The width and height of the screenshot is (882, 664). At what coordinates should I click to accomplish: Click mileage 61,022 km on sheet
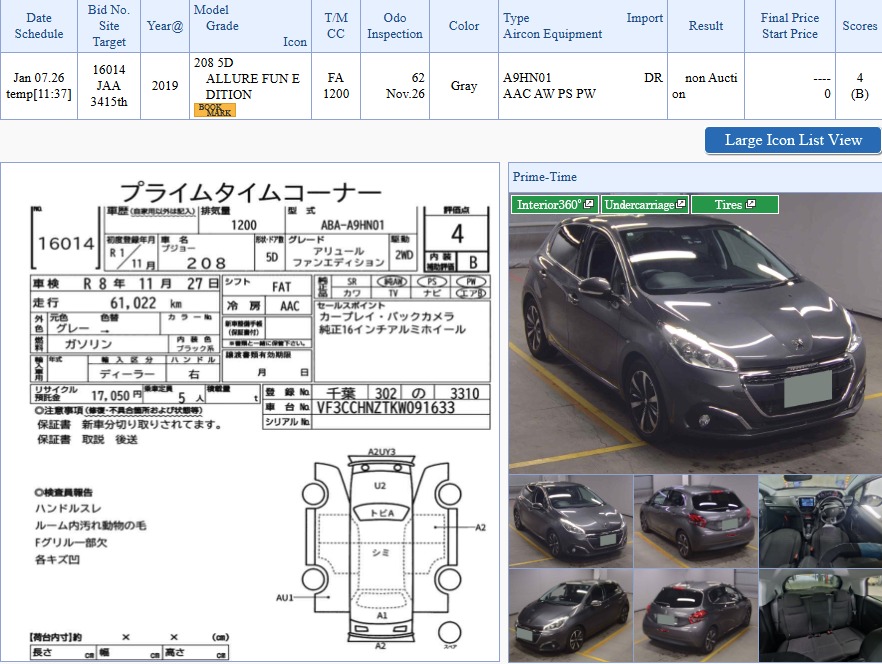[146, 303]
